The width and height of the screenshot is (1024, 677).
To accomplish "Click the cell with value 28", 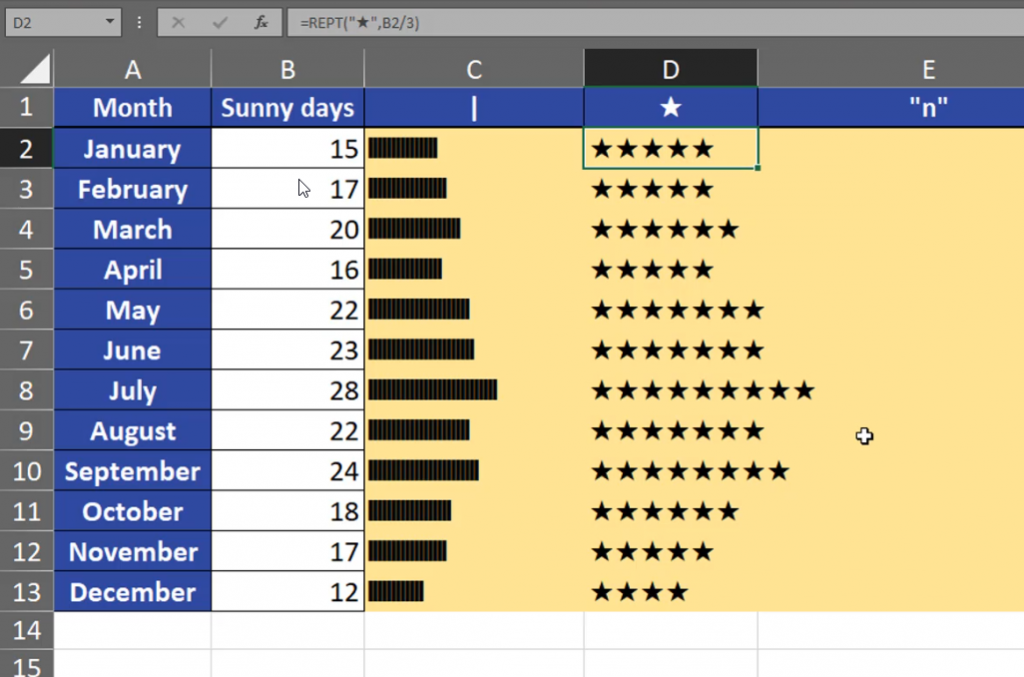I will click(x=287, y=391).
